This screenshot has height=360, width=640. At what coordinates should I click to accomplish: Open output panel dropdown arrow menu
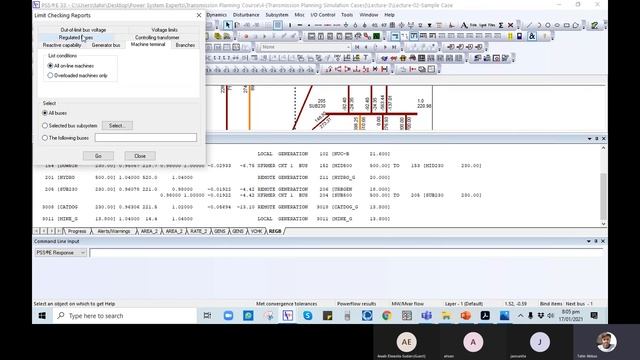(589, 139)
